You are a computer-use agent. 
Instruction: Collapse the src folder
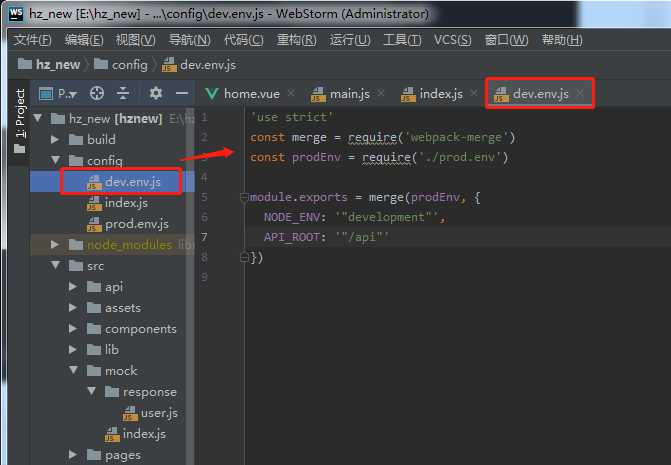pos(55,265)
